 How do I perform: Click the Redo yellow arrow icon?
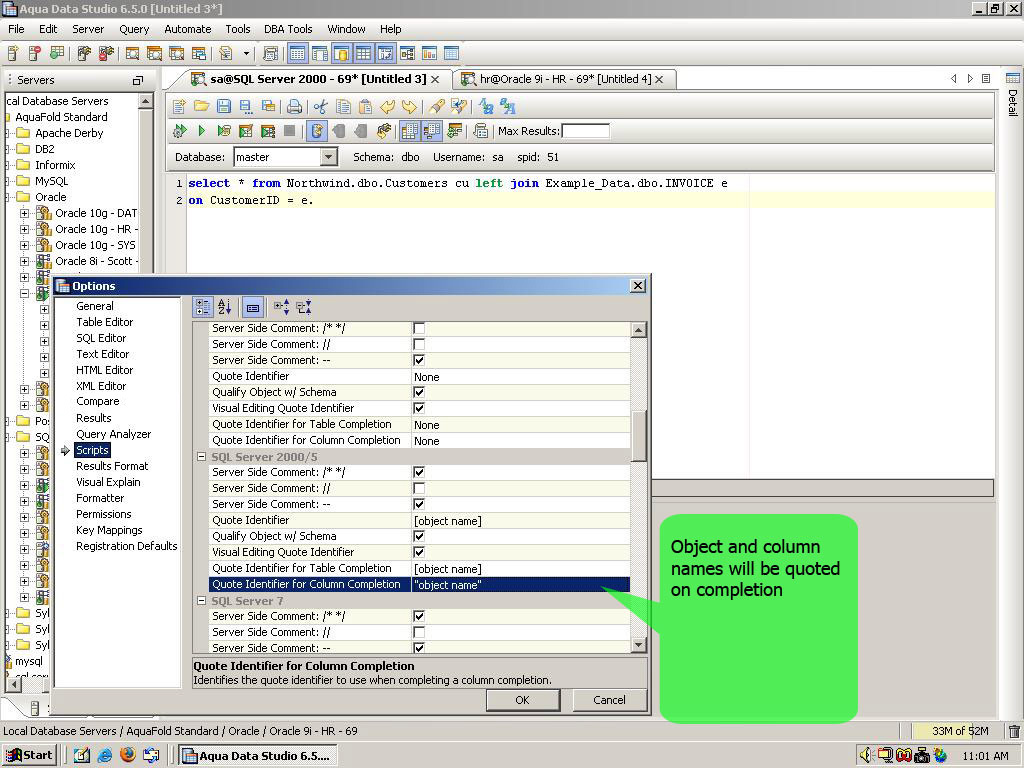pos(409,106)
